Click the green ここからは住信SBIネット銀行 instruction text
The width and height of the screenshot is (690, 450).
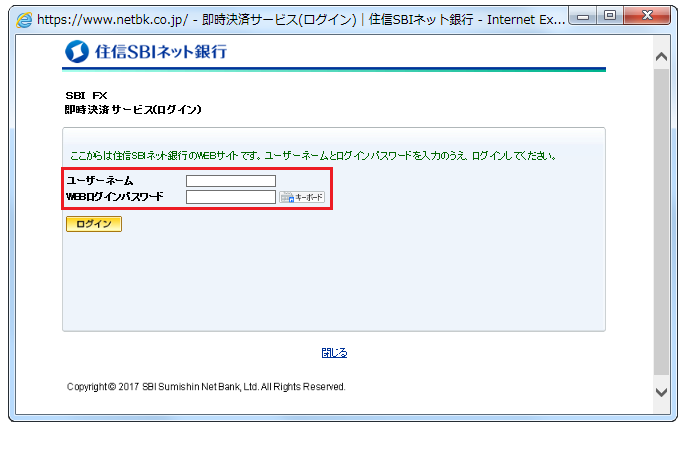[313, 156]
